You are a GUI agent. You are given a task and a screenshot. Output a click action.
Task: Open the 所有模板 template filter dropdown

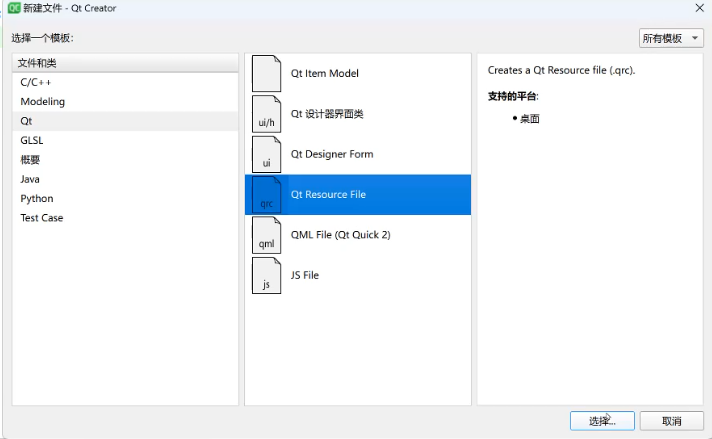pos(671,38)
